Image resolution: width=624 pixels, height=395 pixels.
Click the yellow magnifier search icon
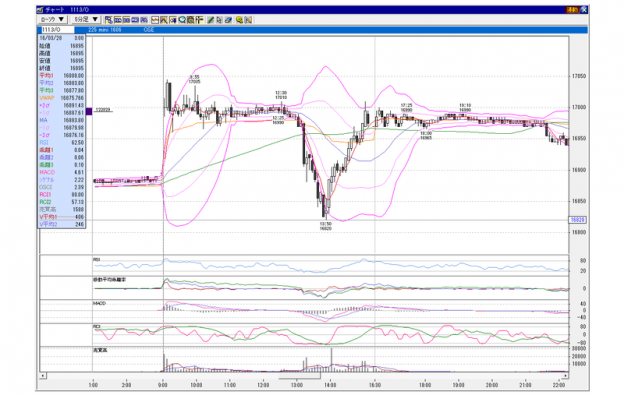click(x=239, y=20)
